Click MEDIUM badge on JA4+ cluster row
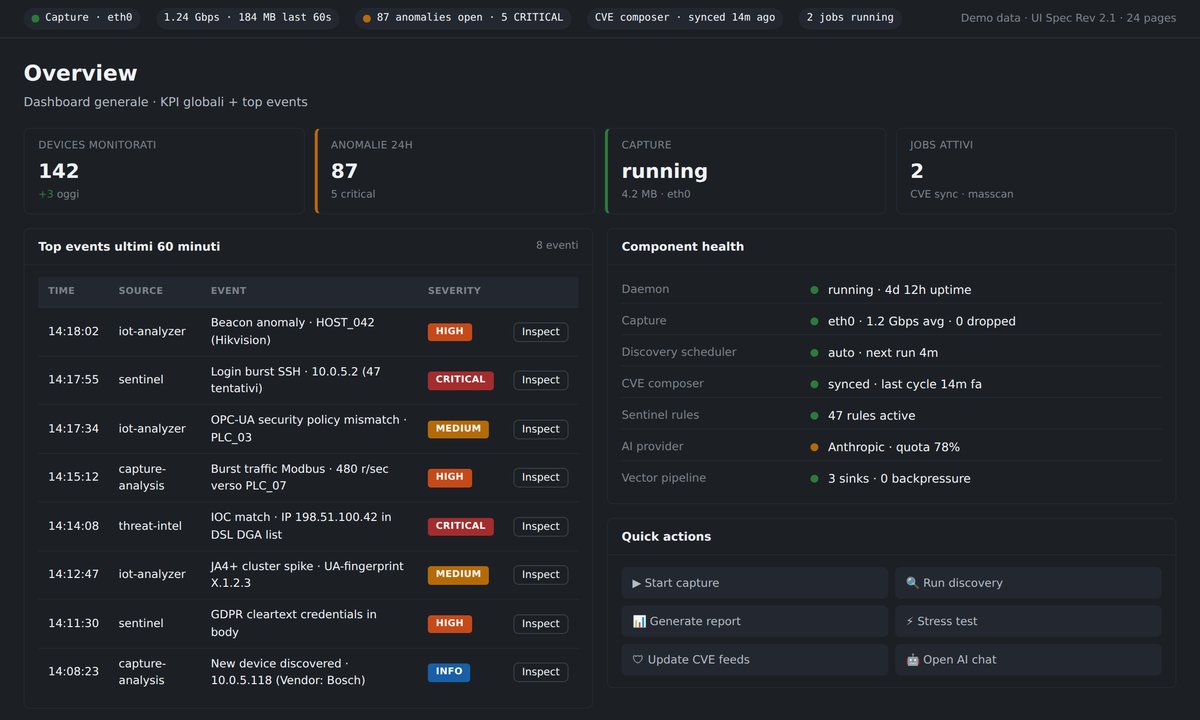1200x720 pixels. [458, 574]
